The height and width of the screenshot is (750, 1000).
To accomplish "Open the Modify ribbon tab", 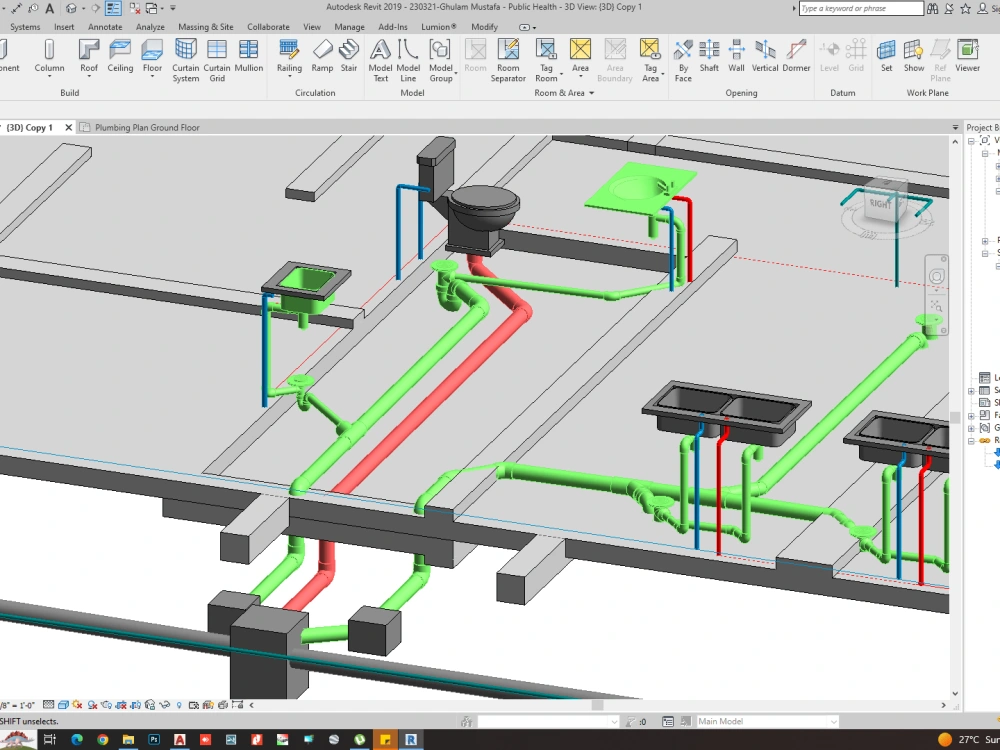I will click(x=484, y=27).
